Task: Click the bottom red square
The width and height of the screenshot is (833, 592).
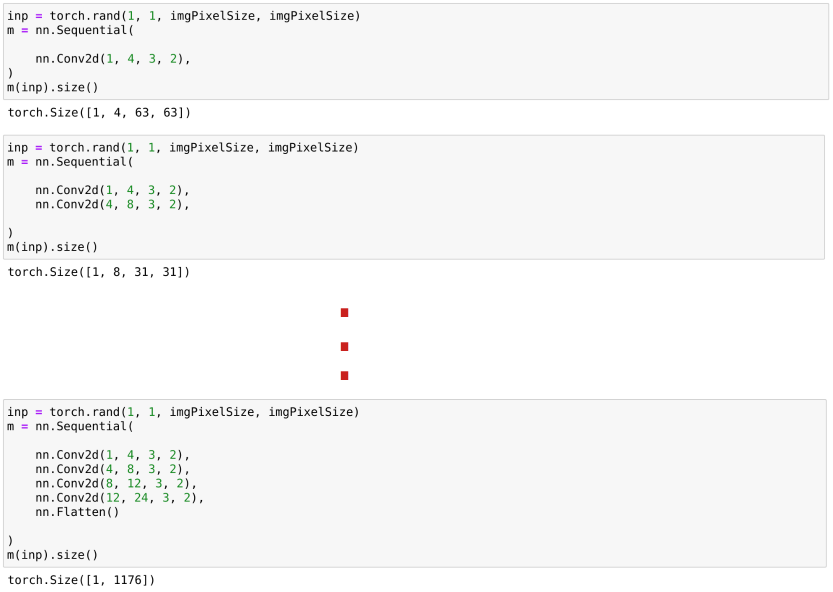Action: [x=344, y=376]
